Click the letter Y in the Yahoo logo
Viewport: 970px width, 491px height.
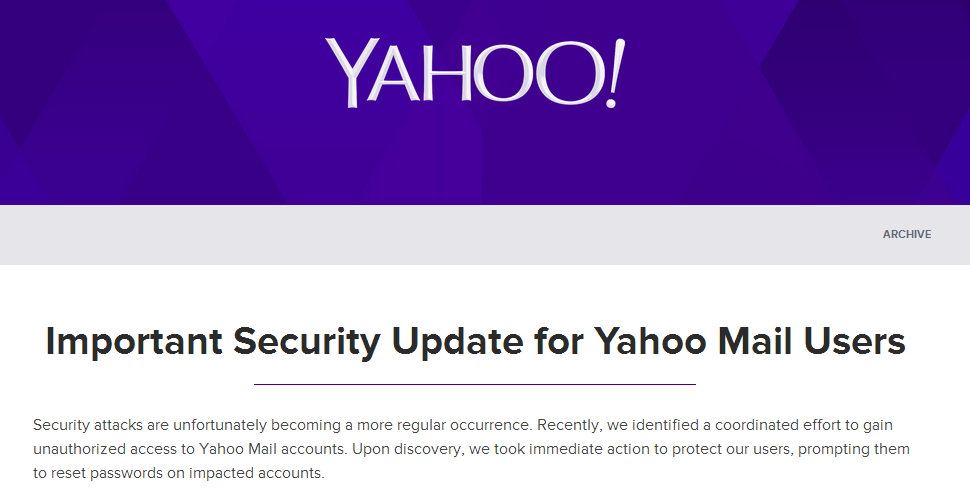click(348, 73)
